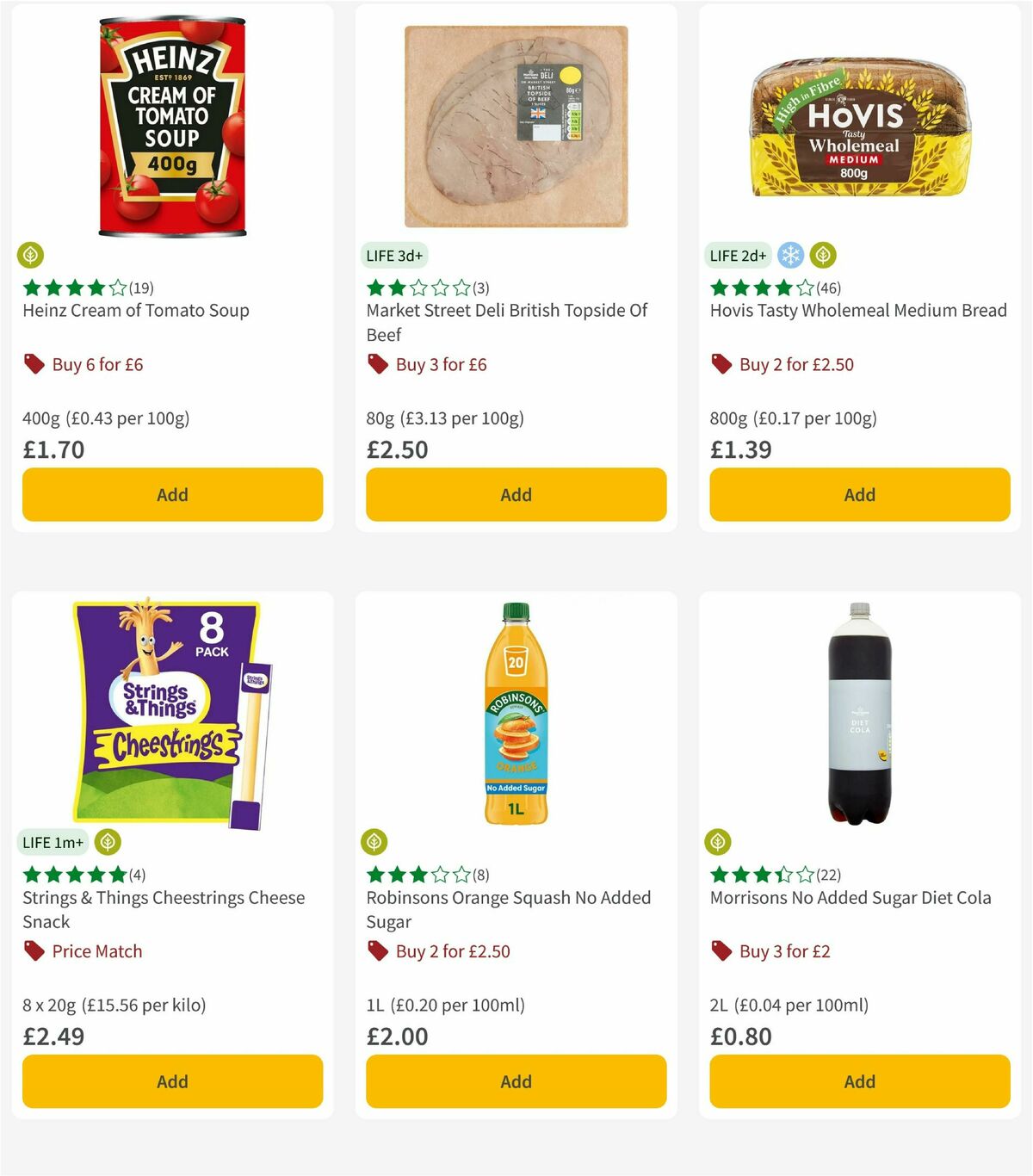Add Hovis Tasty Wholemeal Medium Bread to basket
This screenshot has width=1033, height=1176.
coord(858,494)
